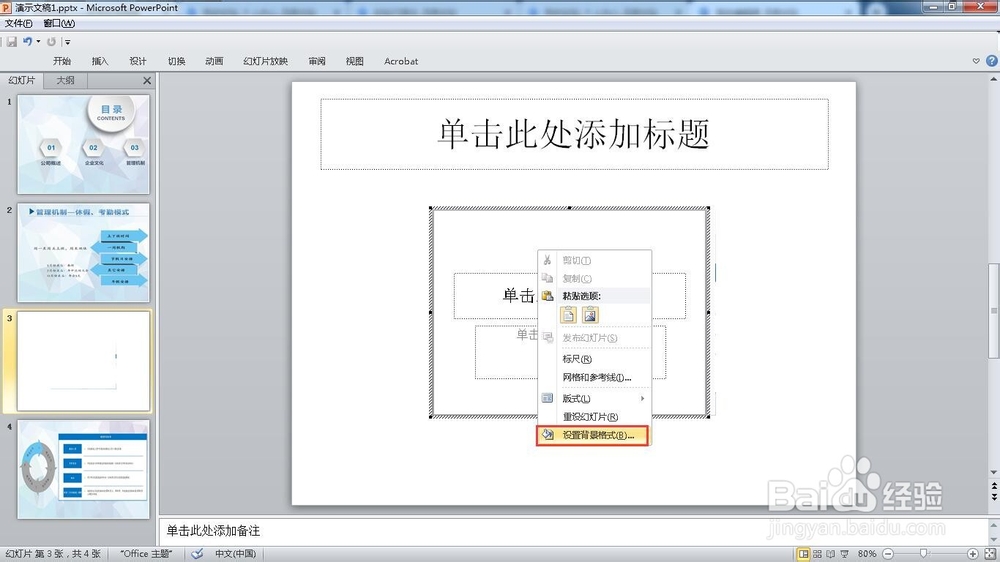This screenshot has height=562, width=1000.
Task: Go to next slide double-arrow button
Action: pyautogui.click(x=994, y=496)
